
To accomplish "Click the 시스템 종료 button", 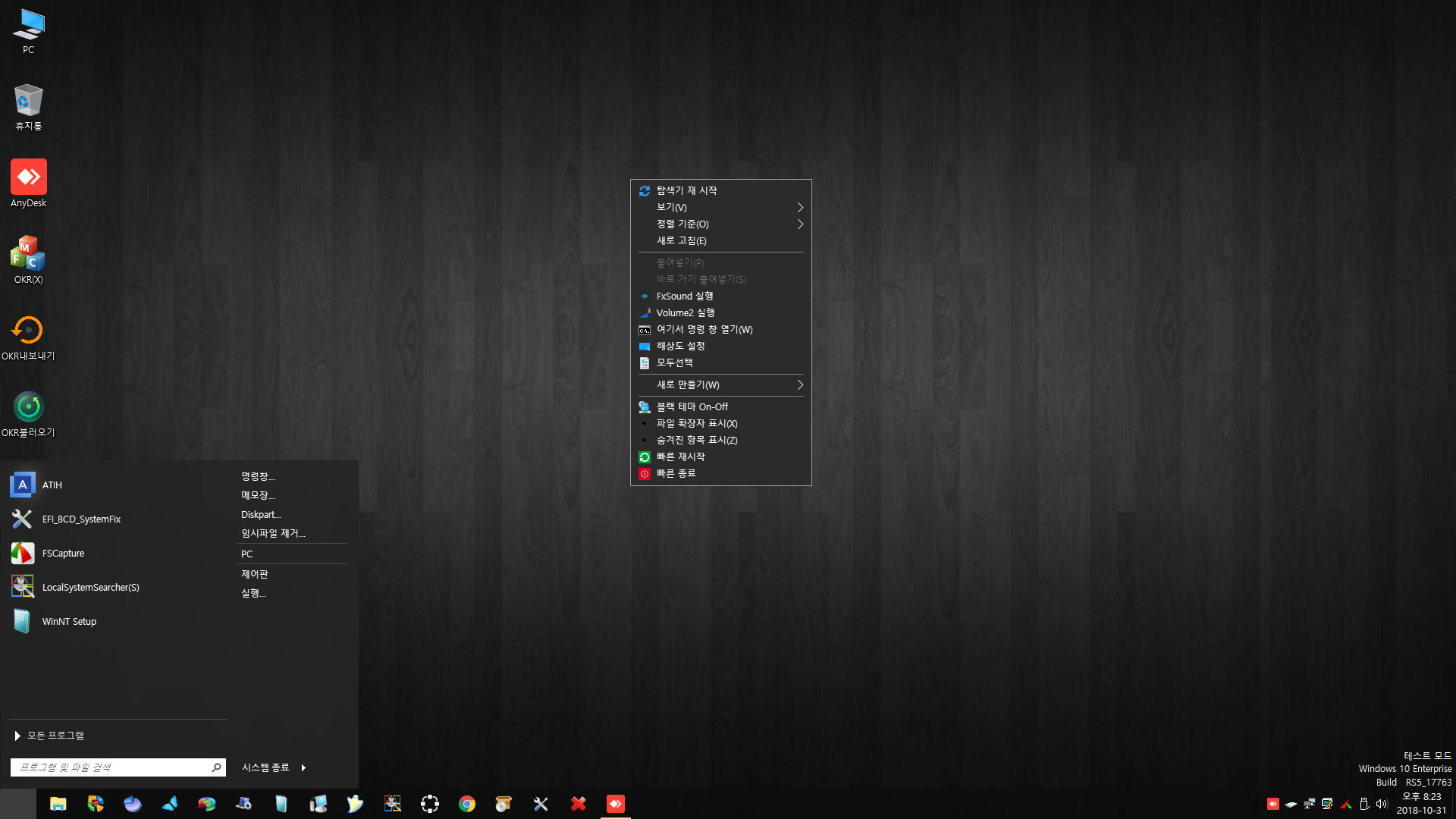I will click(x=265, y=767).
